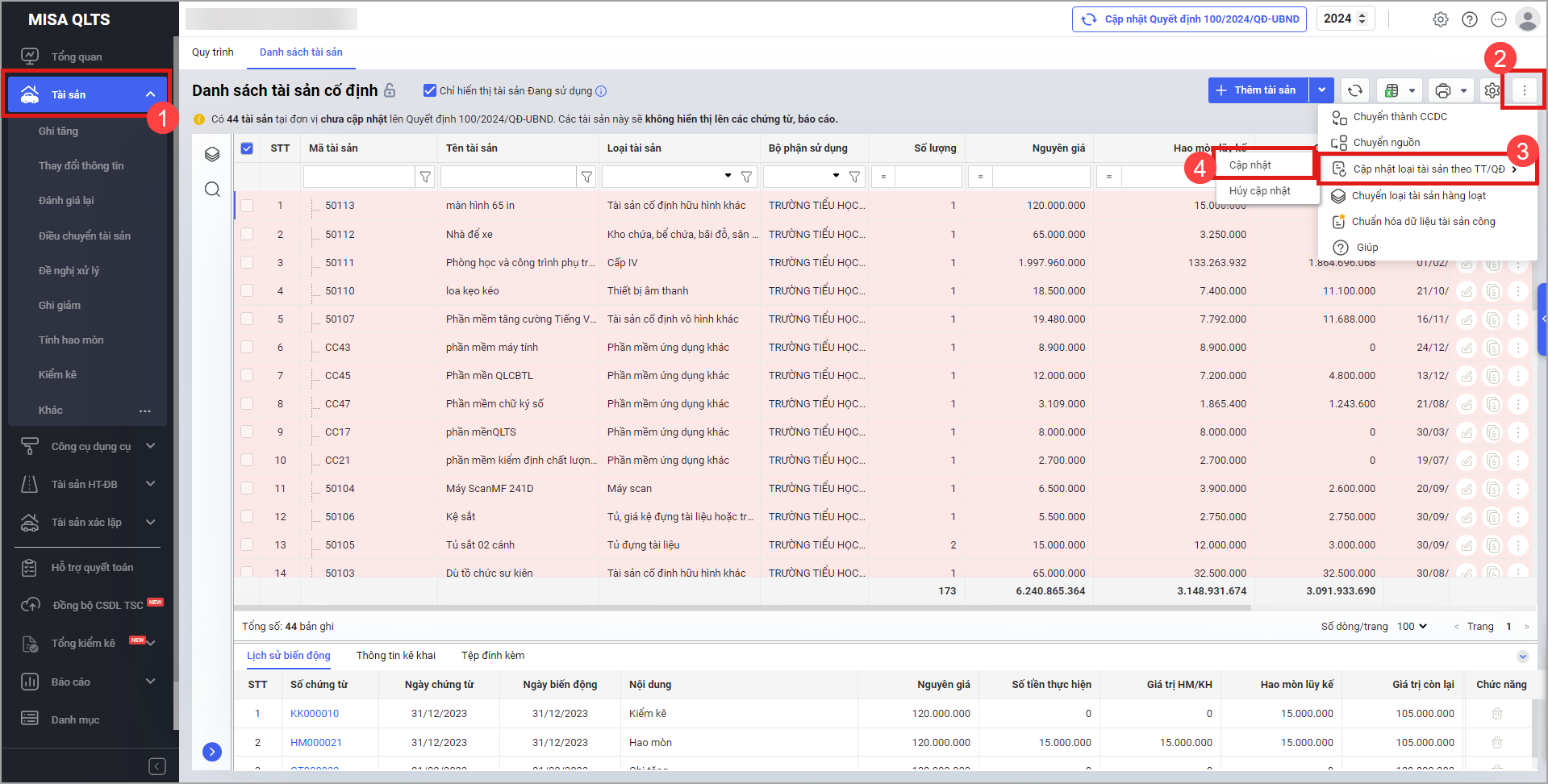
Task: Toggle the select-all checkbox in table header
Action: (247, 148)
